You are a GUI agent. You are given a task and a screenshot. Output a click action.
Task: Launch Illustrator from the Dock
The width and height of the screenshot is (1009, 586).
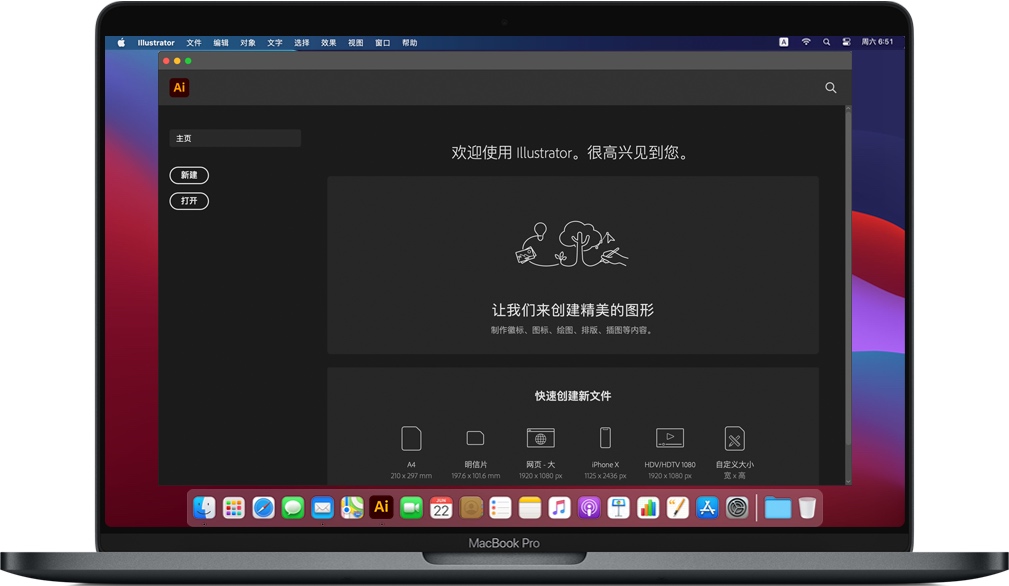coord(380,507)
